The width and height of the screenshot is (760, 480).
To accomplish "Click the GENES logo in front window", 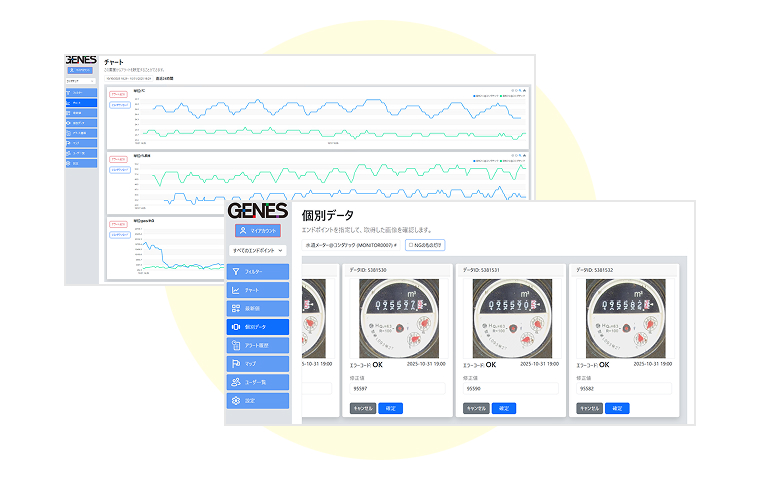I will [x=257, y=211].
